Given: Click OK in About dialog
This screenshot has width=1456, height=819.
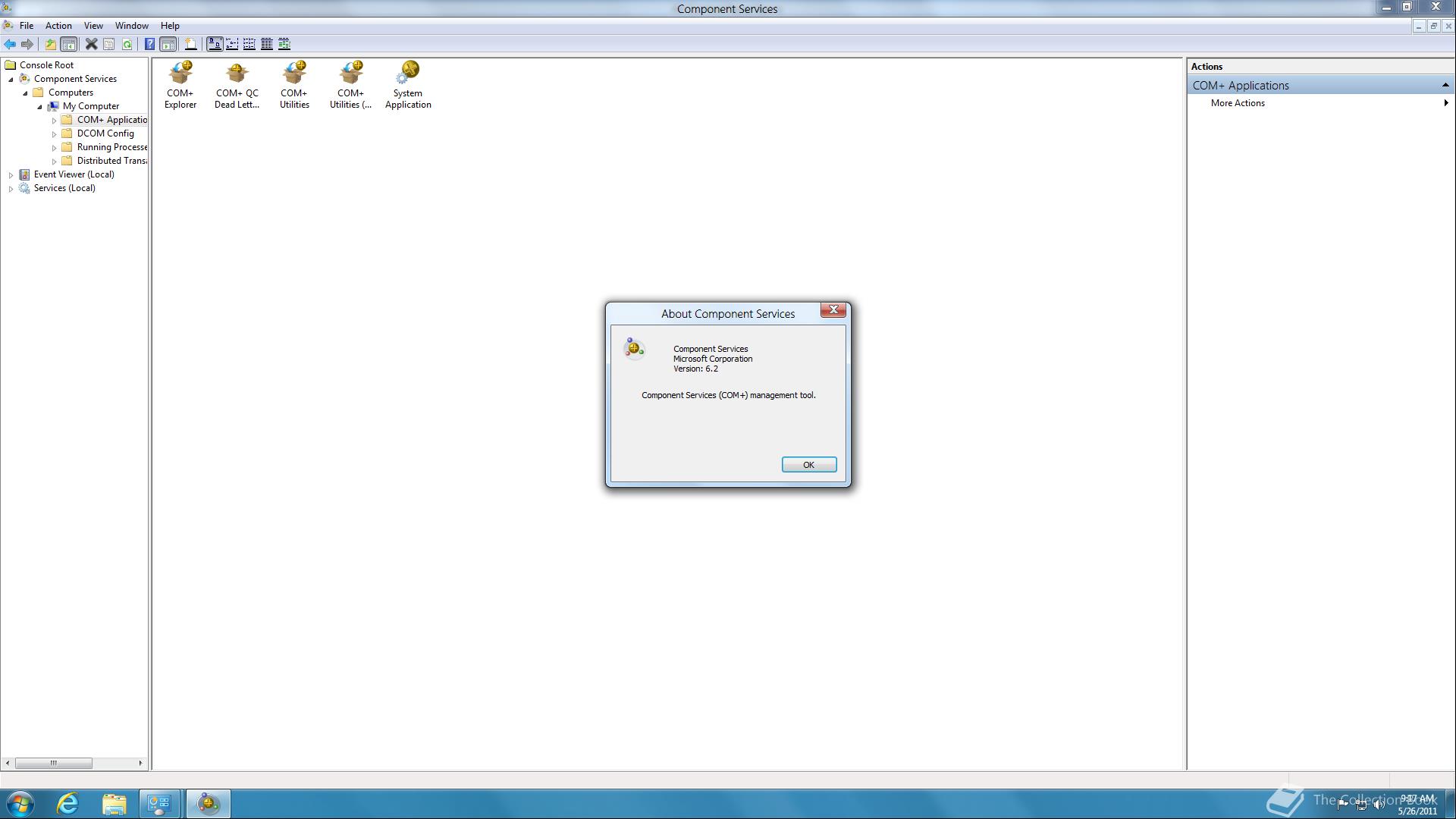Looking at the screenshot, I should 809,465.
